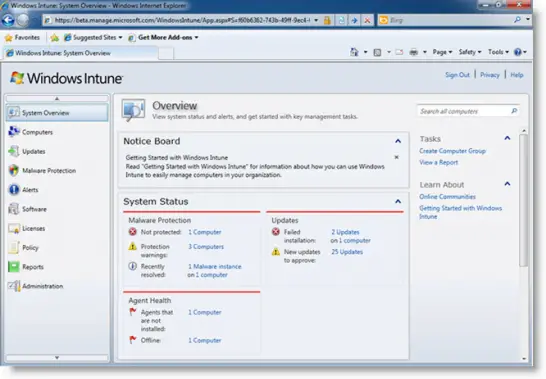Select the Updates icon in sidebar
546x379 pixels.
pos(14,151)
